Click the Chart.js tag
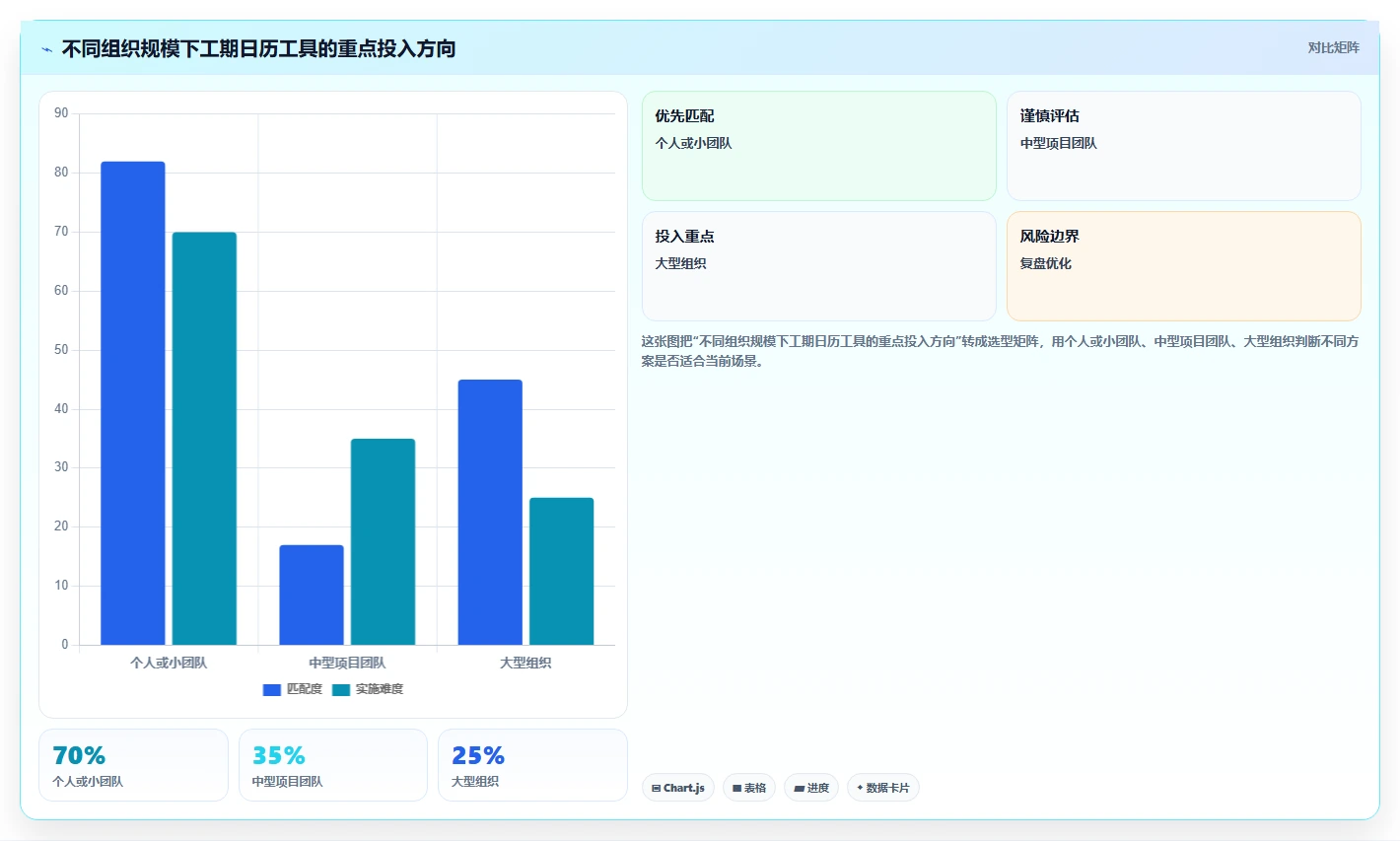1400x841 pixels. click(678, 788)
